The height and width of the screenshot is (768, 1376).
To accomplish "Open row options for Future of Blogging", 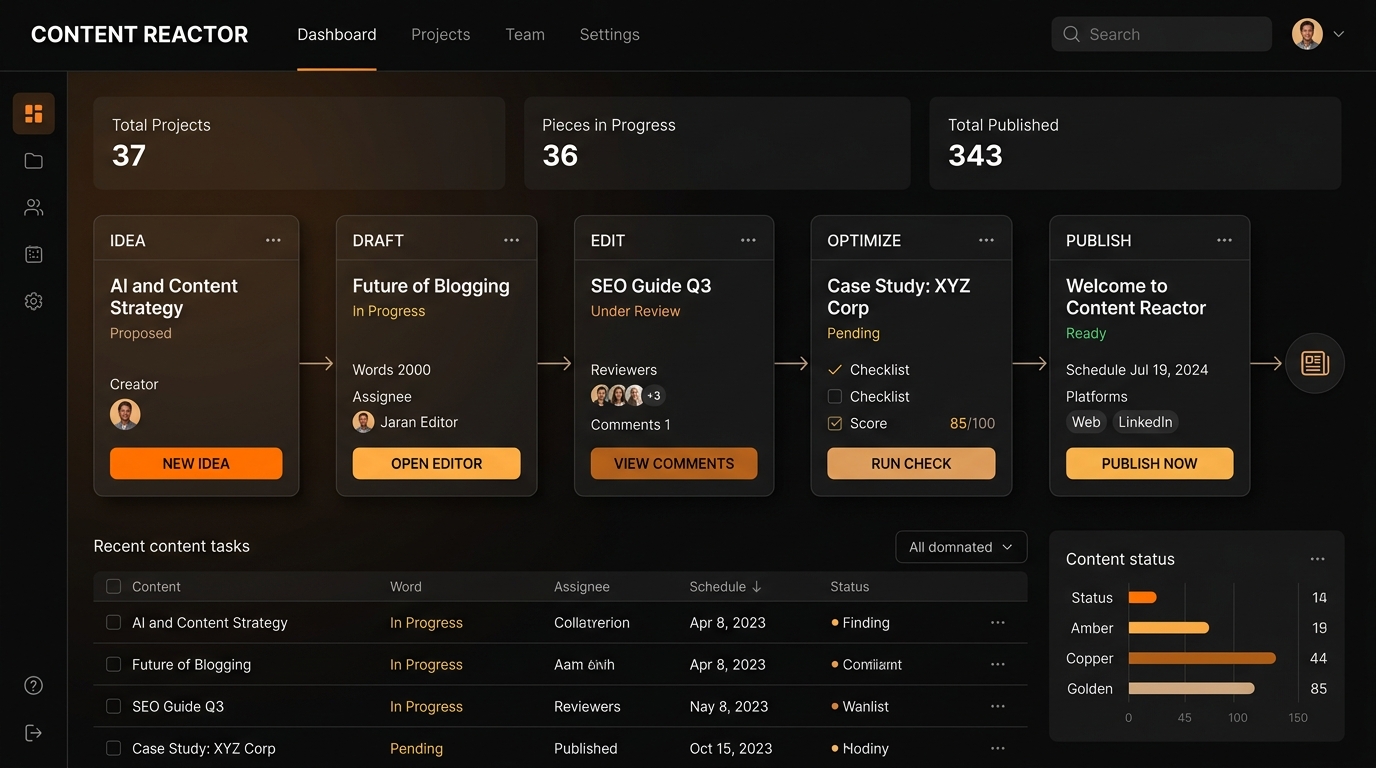I will (x=997, y=664).
